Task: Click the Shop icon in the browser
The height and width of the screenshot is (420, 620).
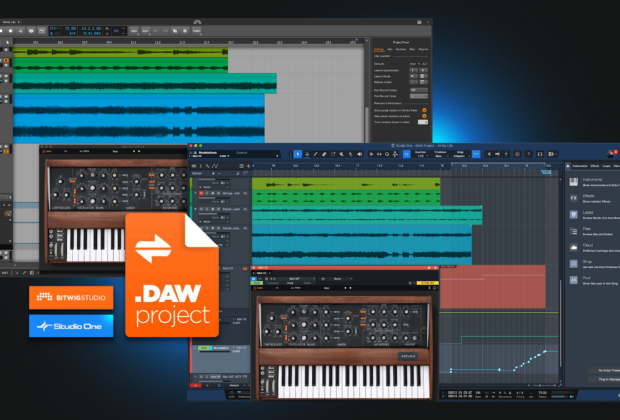Action: [574, 264]
